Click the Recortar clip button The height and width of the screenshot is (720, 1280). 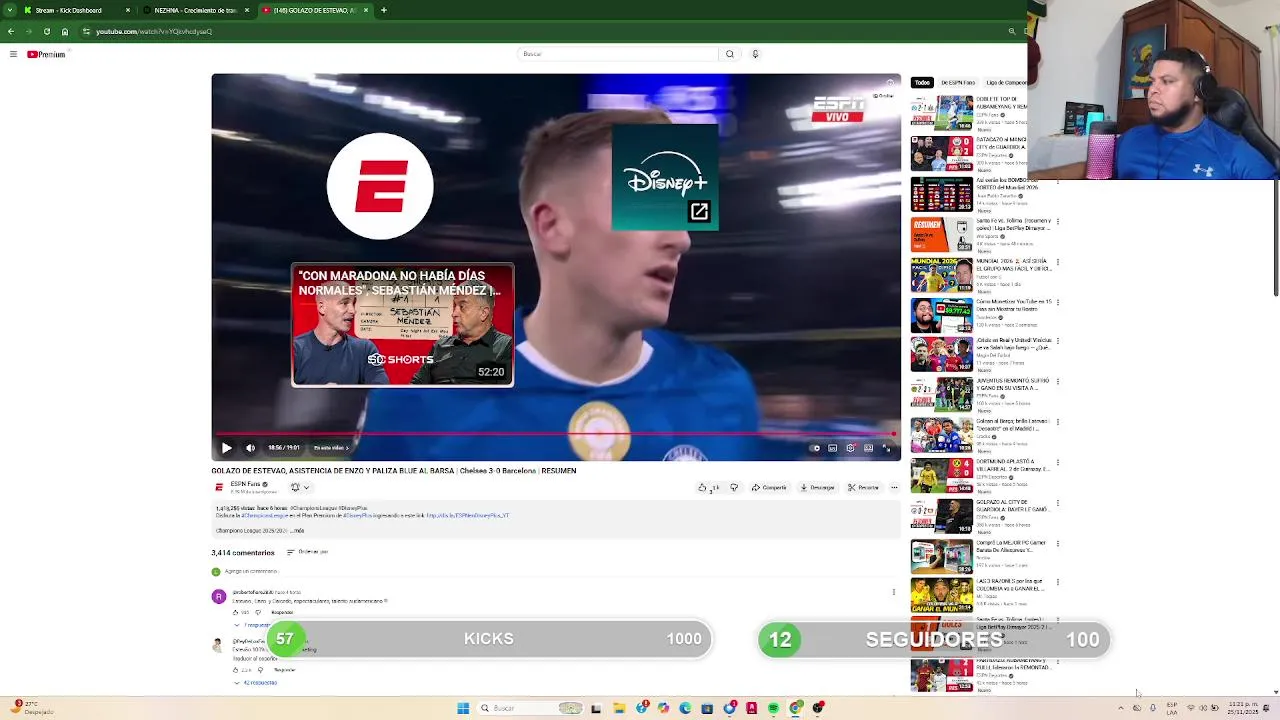click(863, 488)
